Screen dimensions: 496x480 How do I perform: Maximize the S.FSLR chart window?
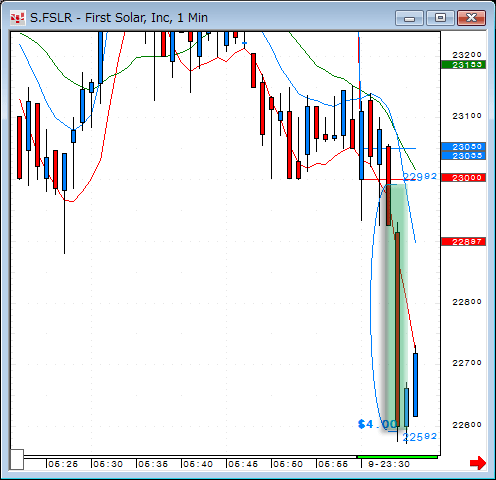click(440, 18)
